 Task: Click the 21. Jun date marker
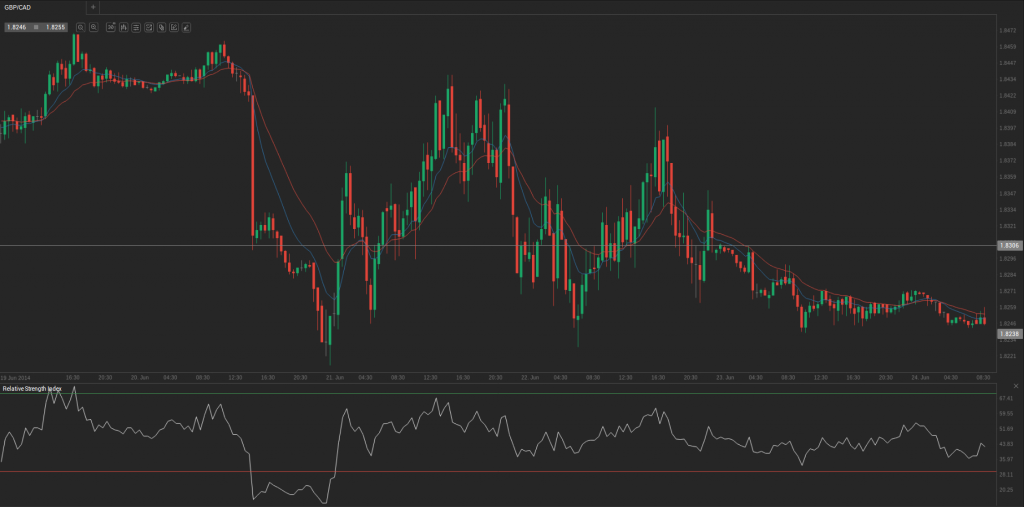pyautogui.click(x=334, y=377)
